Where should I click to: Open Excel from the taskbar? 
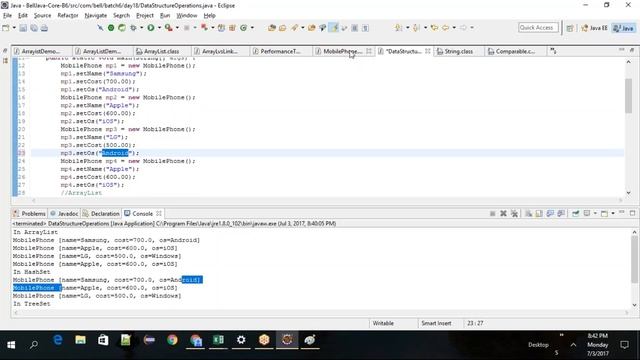tap(218, 340)
